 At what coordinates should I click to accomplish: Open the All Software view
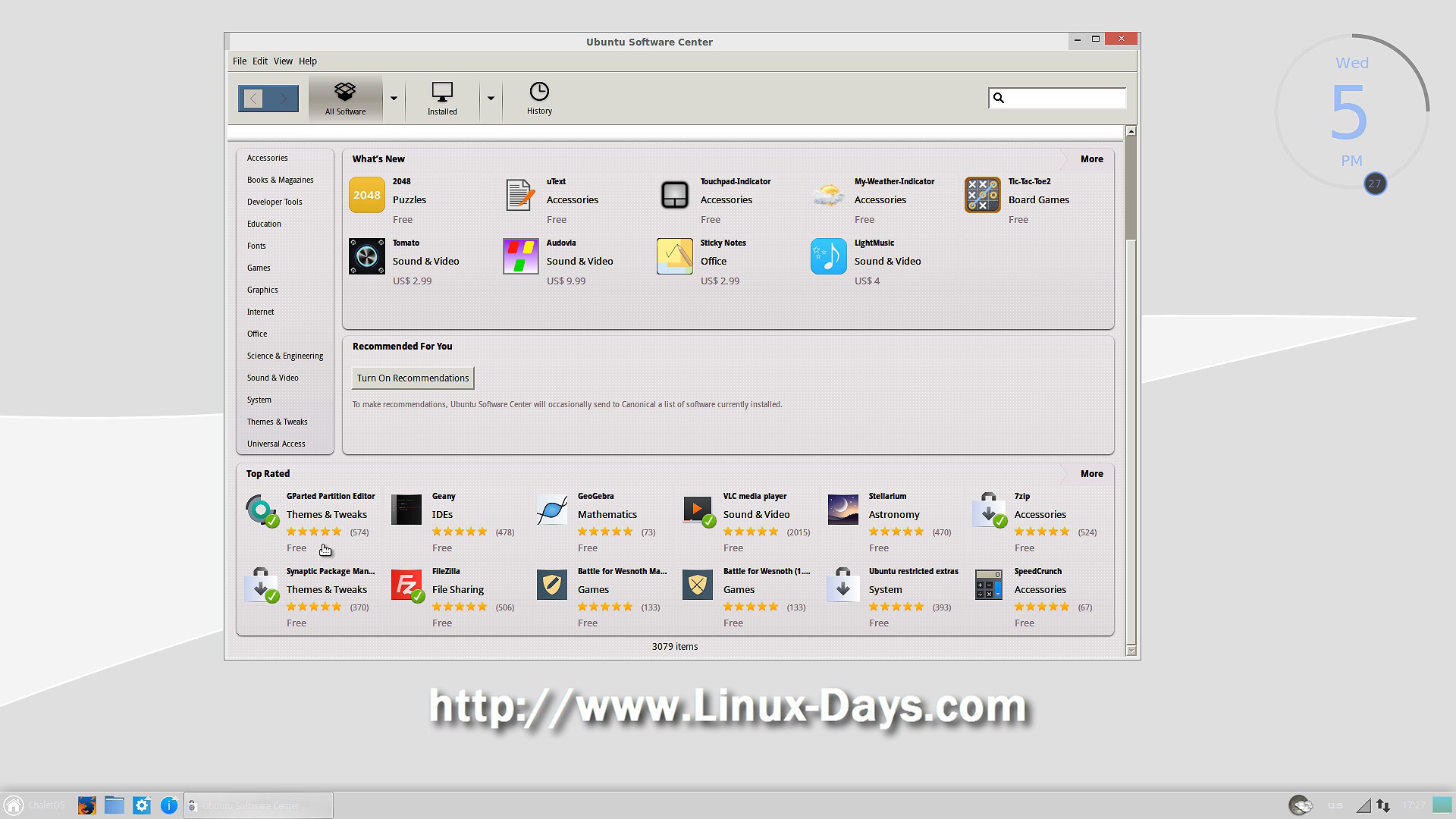point(345,99)
